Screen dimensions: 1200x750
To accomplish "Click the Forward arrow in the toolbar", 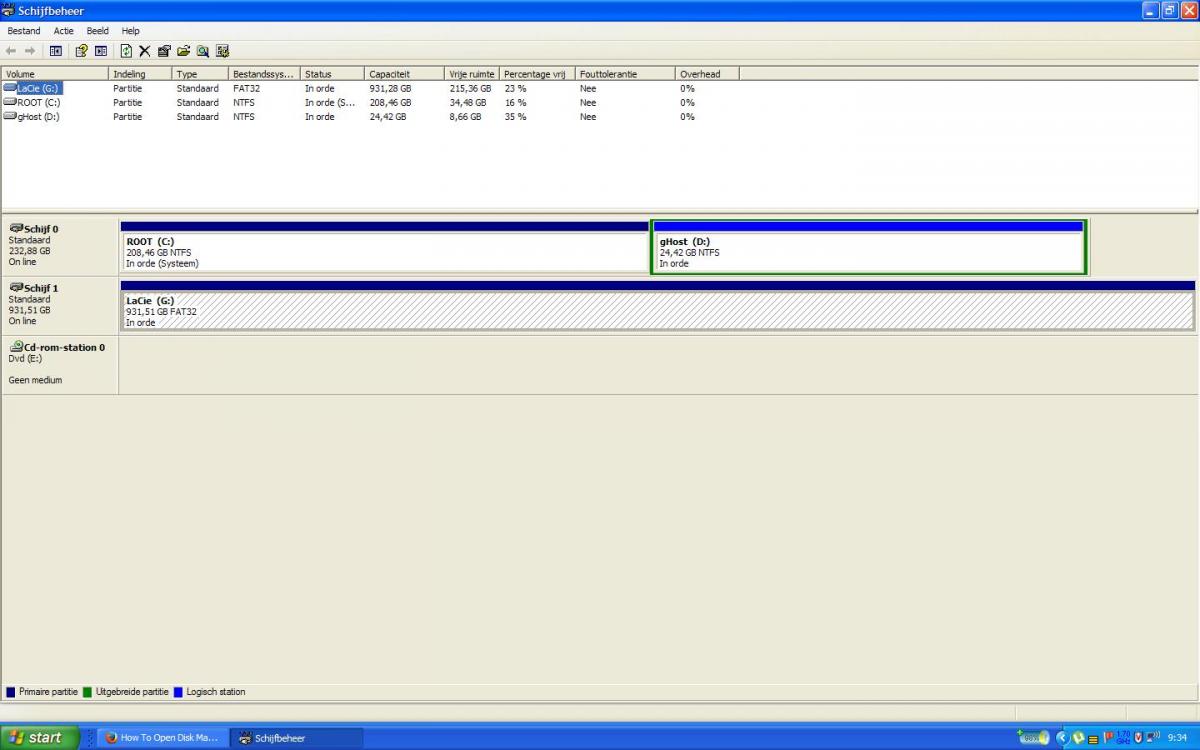I will (30, 51).
